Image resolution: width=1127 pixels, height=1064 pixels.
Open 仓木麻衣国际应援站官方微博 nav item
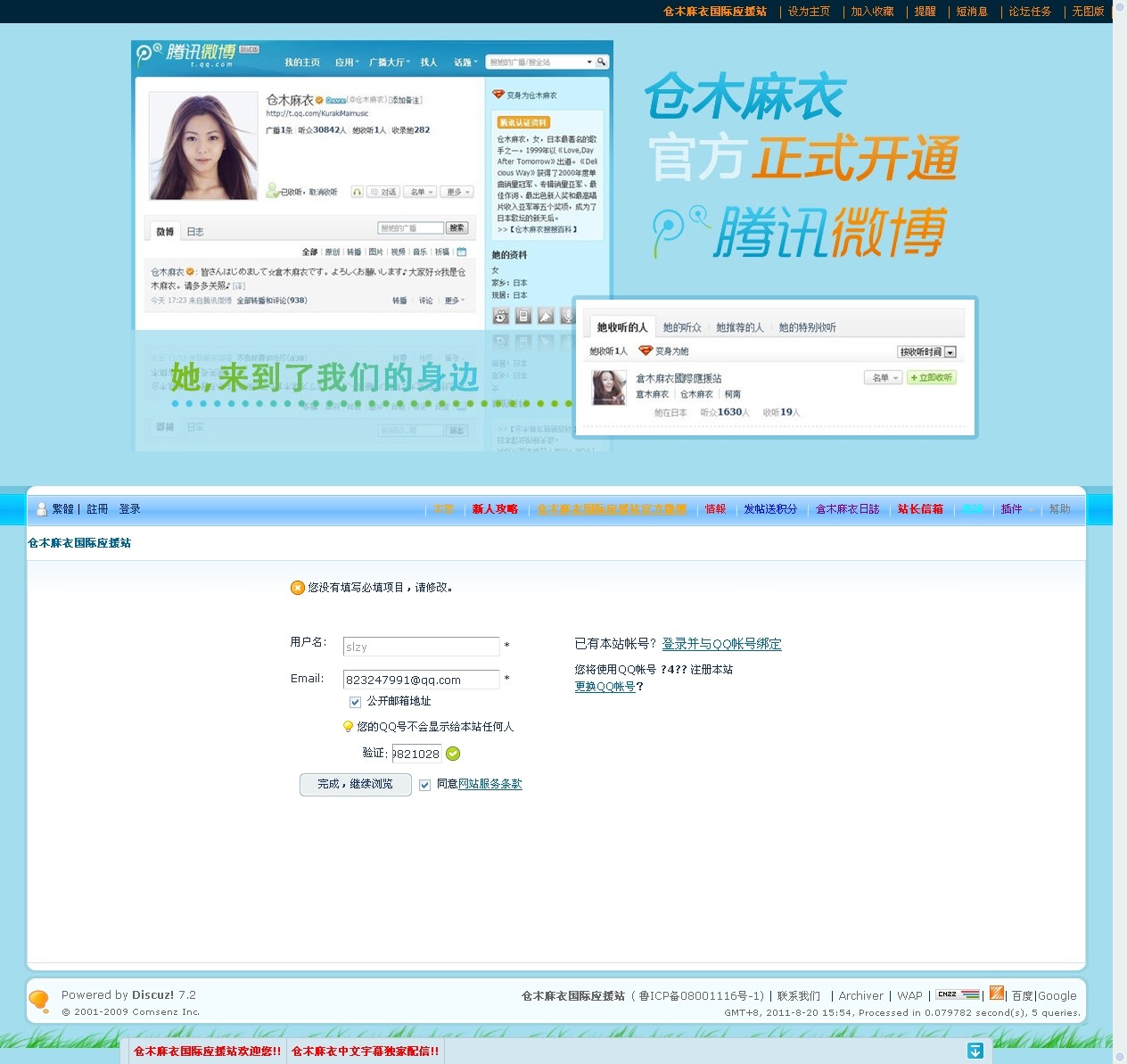612,509
